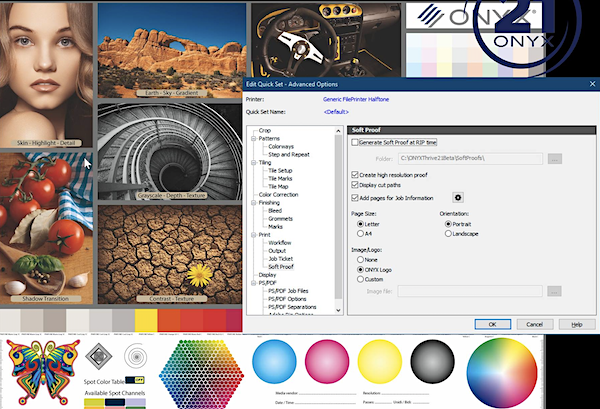Browse for soft proof folder
Image resolution: width=600 pixels, height=409 pixels.
pyautogui.click(x=554, y=158)
